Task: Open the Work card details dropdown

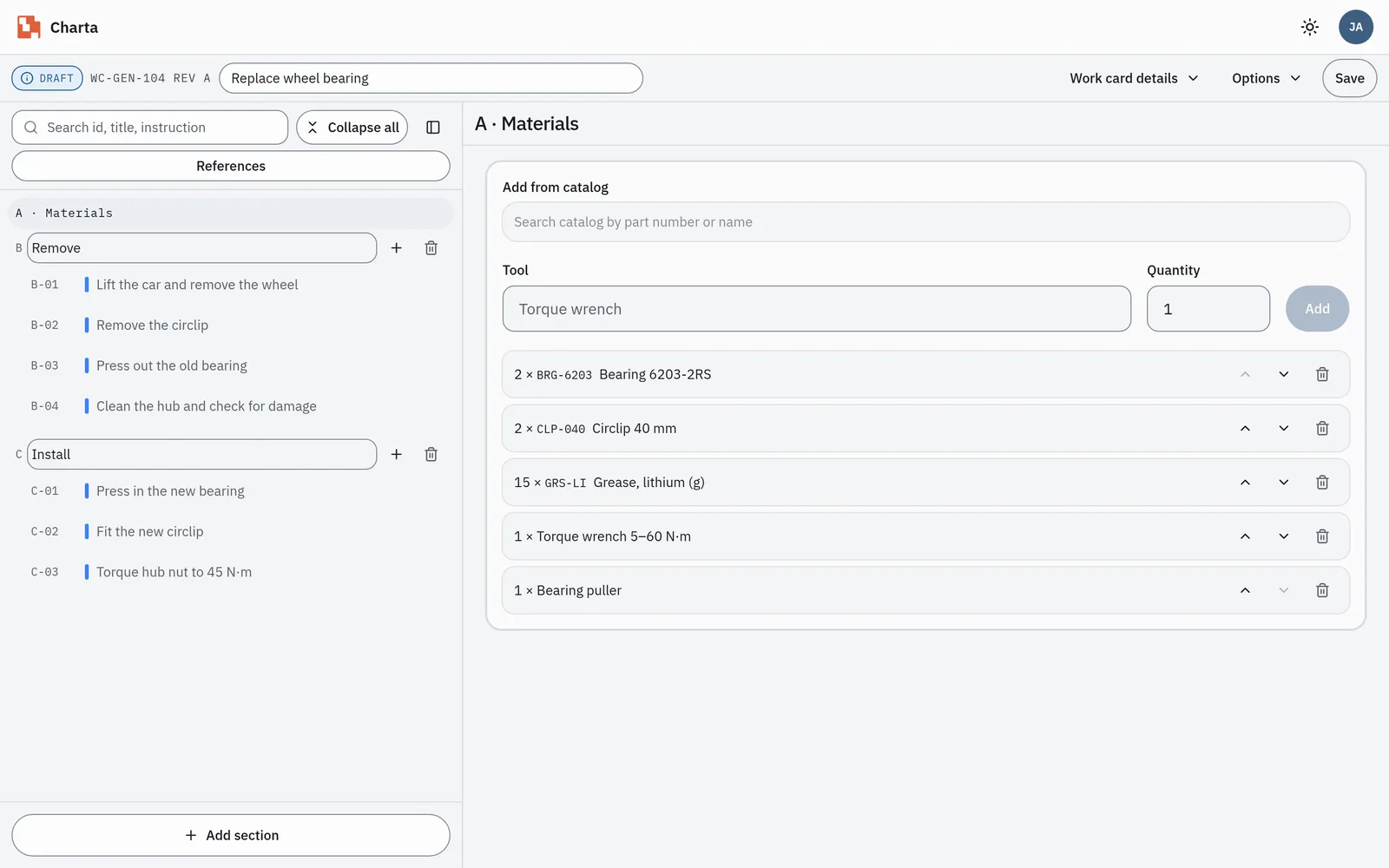Action: coord(1134,78)
